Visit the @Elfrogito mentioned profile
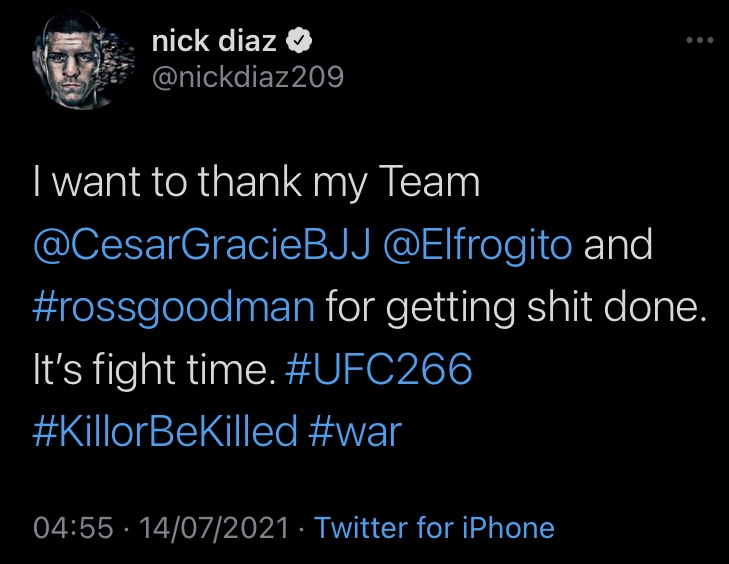 (477, 246)
